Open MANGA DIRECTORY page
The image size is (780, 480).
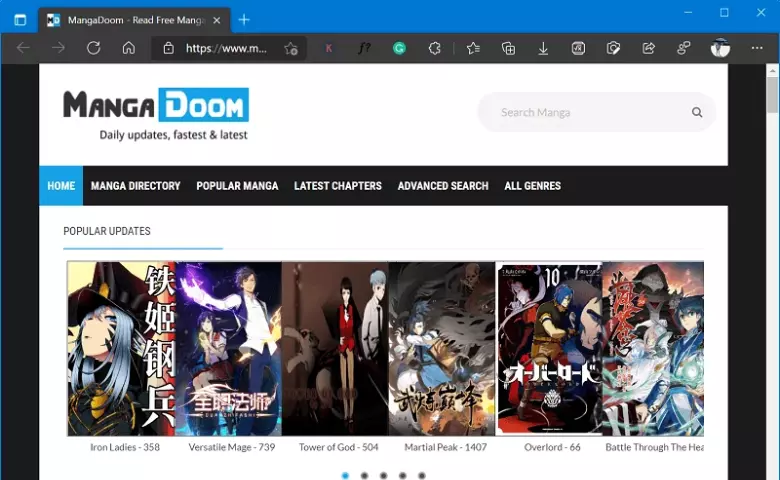point(135,186)
